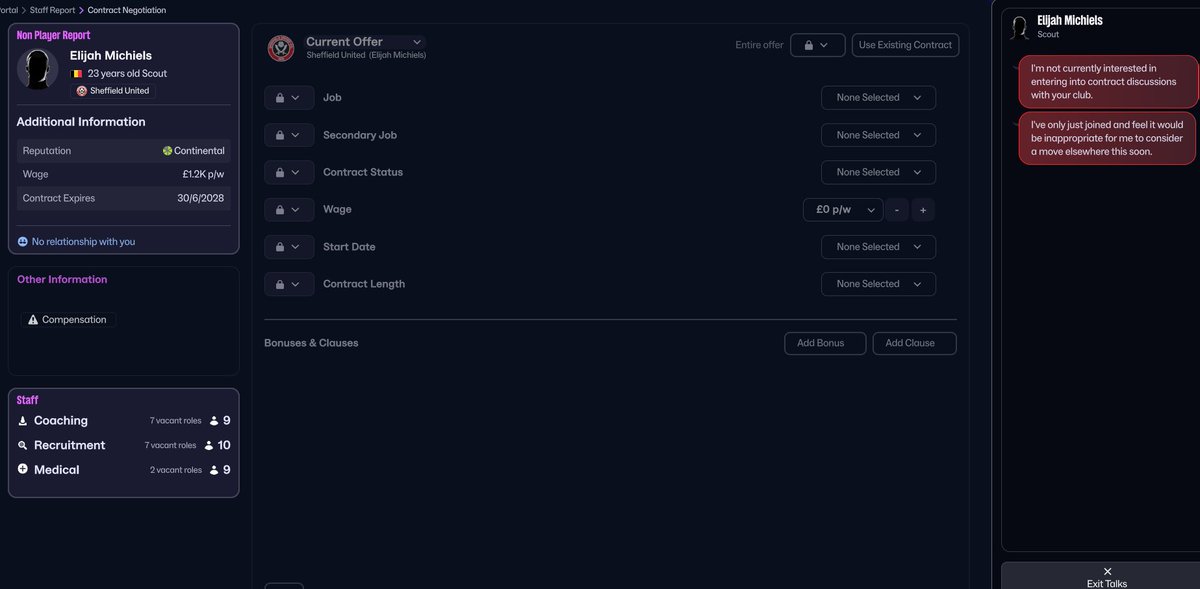Click the Sheffield United crest beside Current Offer
The image size is (1200, 589).
(281, 48)
